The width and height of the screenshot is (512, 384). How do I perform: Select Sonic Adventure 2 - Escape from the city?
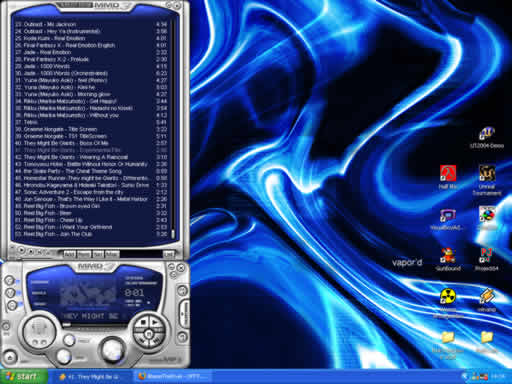[x=91, y=192]
